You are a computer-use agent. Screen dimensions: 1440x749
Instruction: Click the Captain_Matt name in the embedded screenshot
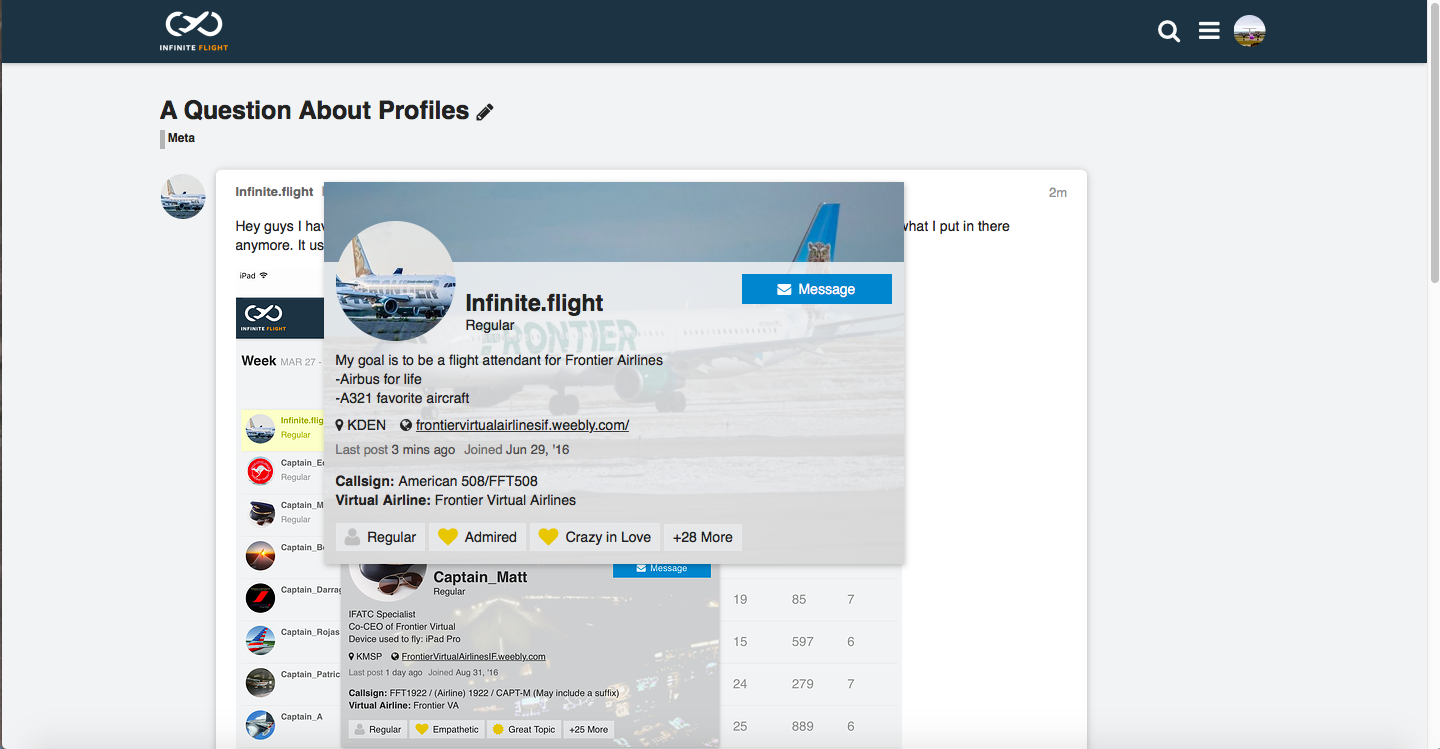(480, 577)
